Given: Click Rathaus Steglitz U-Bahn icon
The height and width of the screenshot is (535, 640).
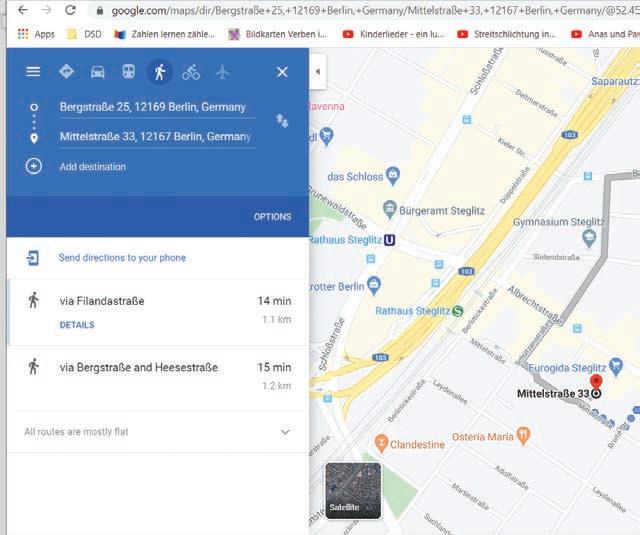Looking at the screenshot, I should (x=390, y=240).
